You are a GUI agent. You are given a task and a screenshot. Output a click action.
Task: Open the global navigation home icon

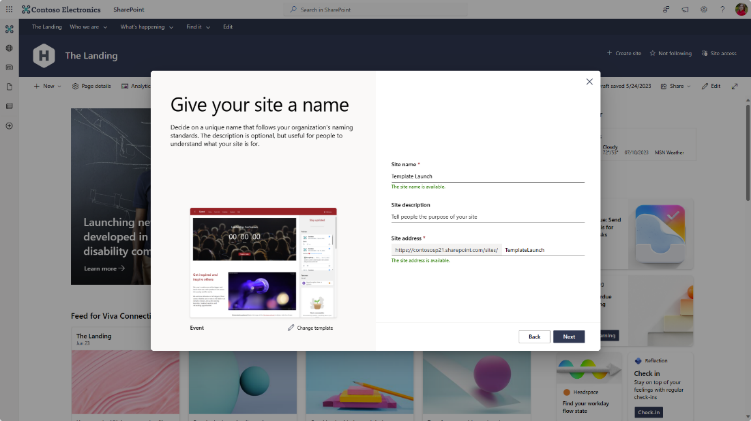pyautogui.click(x=9, y=29)
